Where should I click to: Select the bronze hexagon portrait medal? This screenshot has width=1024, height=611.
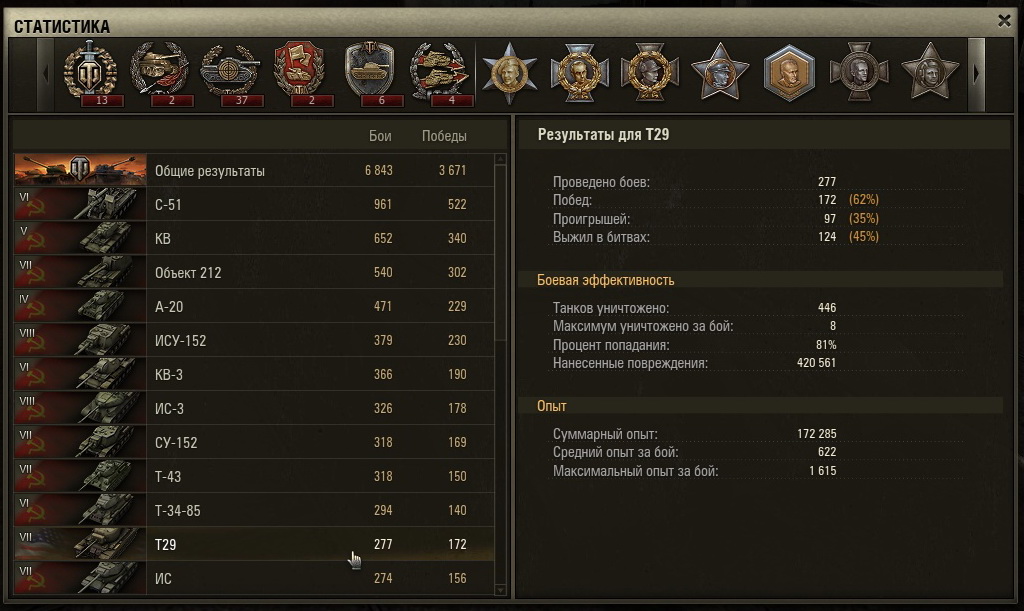click(x=789, y=72)
